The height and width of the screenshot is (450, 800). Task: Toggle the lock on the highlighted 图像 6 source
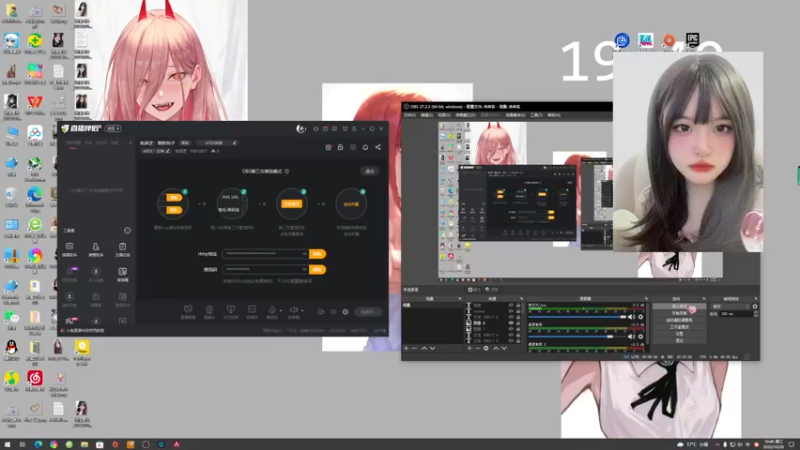coord(518,323)
